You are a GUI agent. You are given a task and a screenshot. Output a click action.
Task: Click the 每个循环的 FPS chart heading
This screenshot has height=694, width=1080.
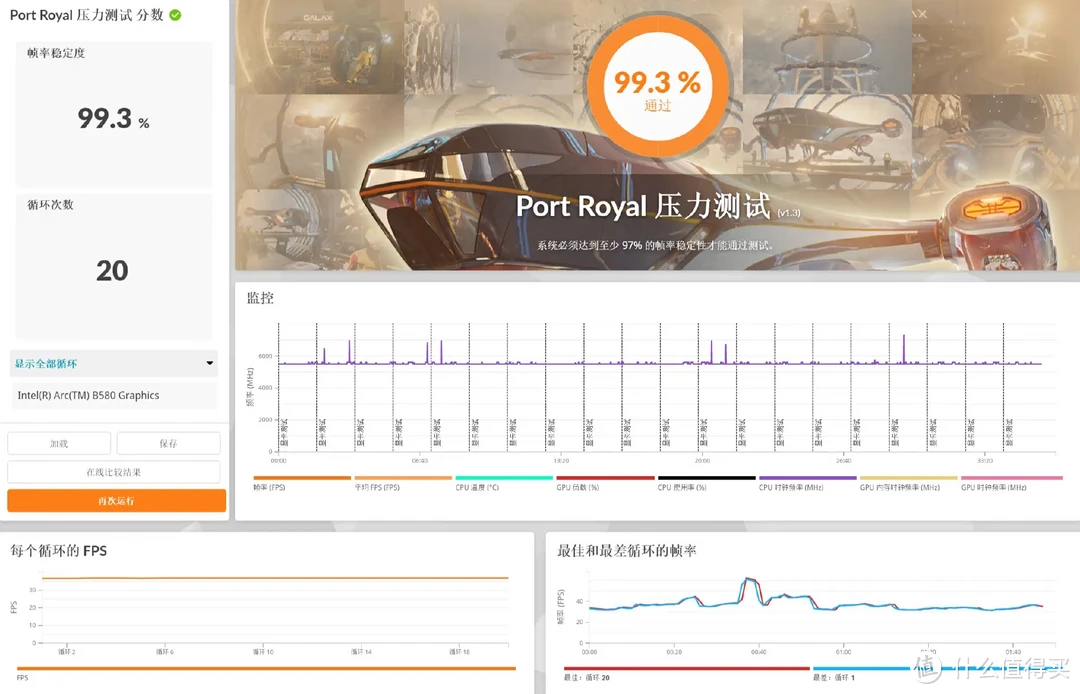pos(59,551)
